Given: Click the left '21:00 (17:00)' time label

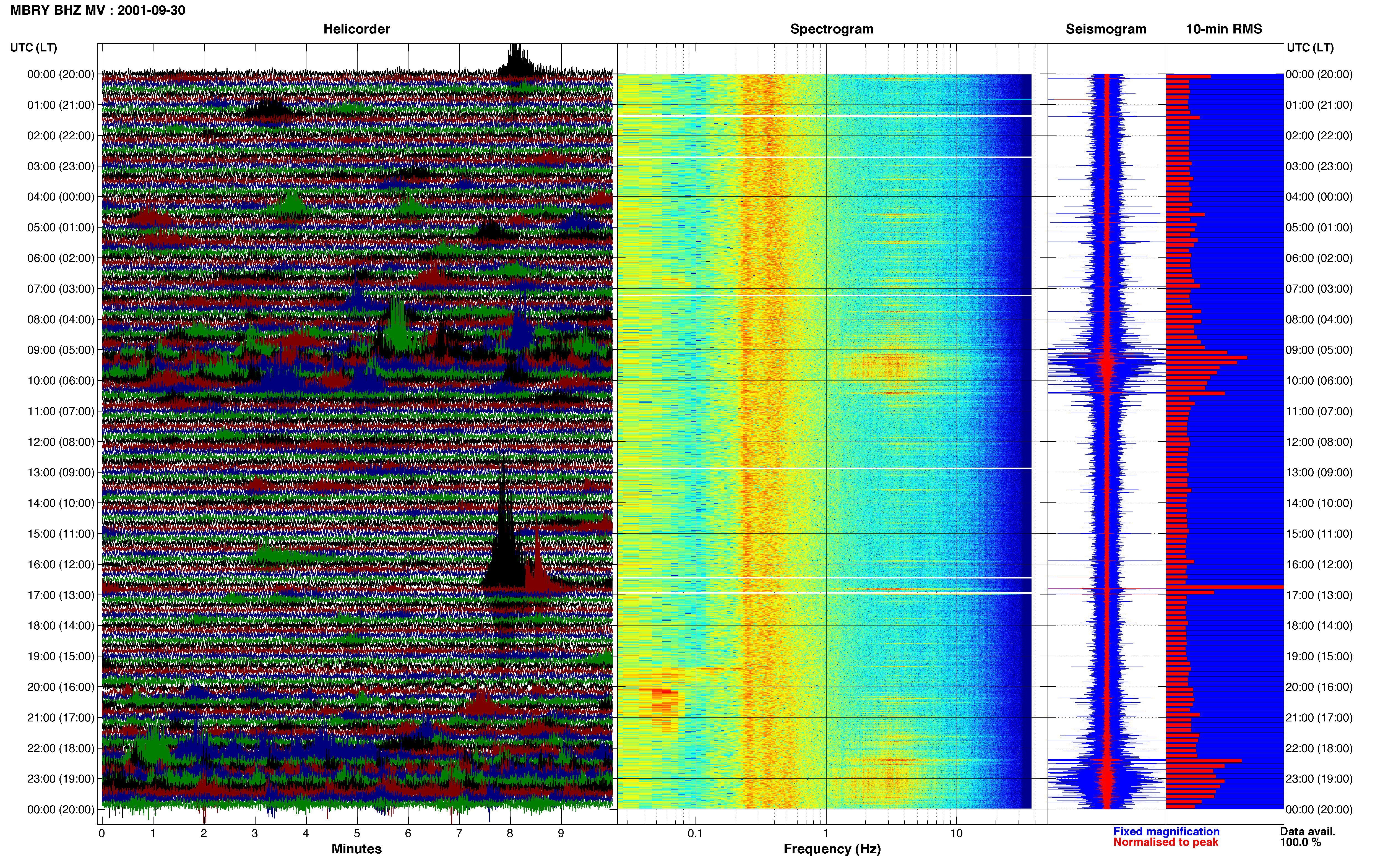Looking at the screenshot, I should click(61, 718).
